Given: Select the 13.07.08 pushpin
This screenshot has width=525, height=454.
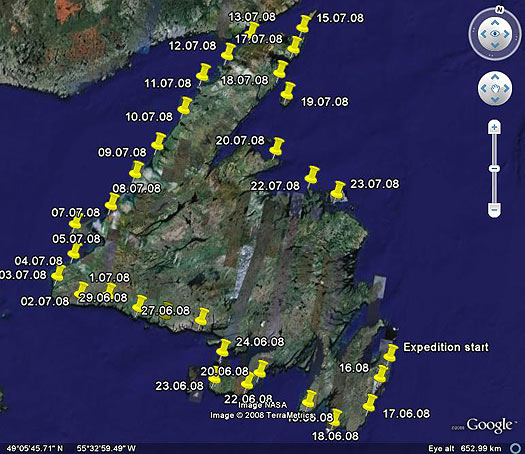Looking at the screenshot, I should click(x=252, y=31).
